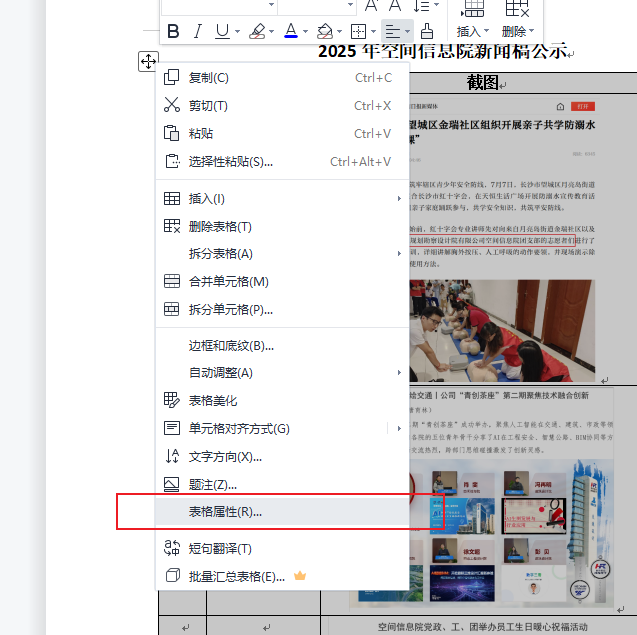Screen dimensions: 637x635
Task: Click the red 打开 button in screenshot
Action: 583,106
